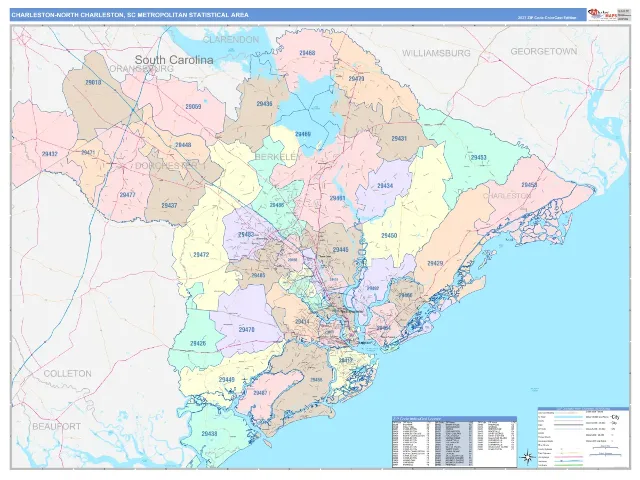Click ZIP code label 29455
The width and height of the screenshot is (640, 480).
click(316, 380)
